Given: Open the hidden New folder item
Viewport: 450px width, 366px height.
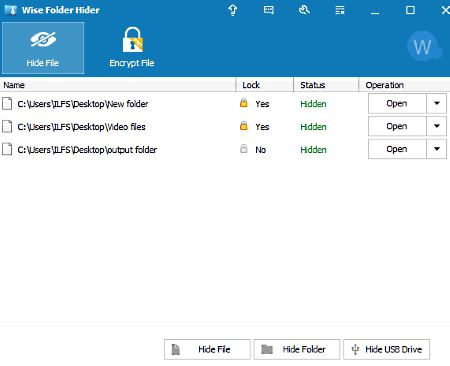Looking at the screenshot, I should pos(397,103).
